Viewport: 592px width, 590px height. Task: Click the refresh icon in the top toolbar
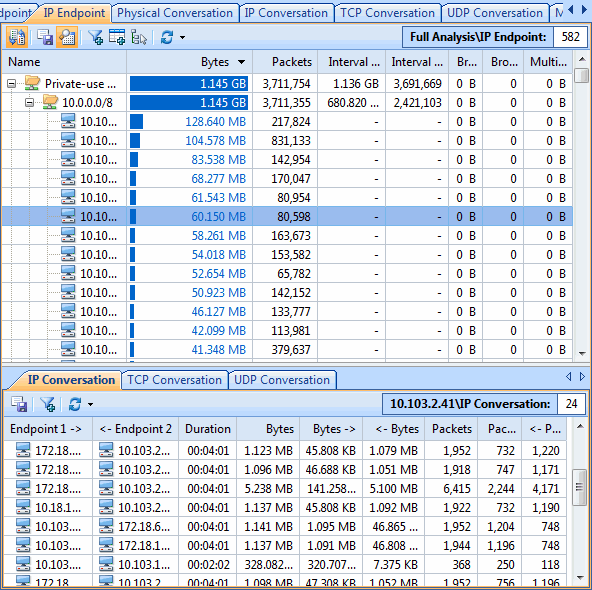(166, 37)
